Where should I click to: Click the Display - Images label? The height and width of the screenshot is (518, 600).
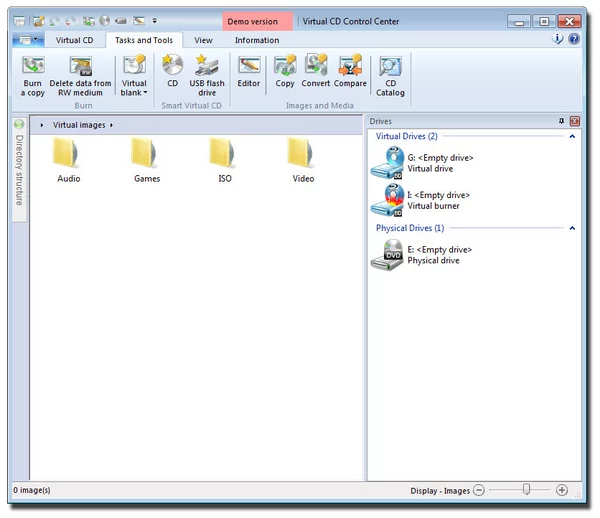tap(440, 490)
